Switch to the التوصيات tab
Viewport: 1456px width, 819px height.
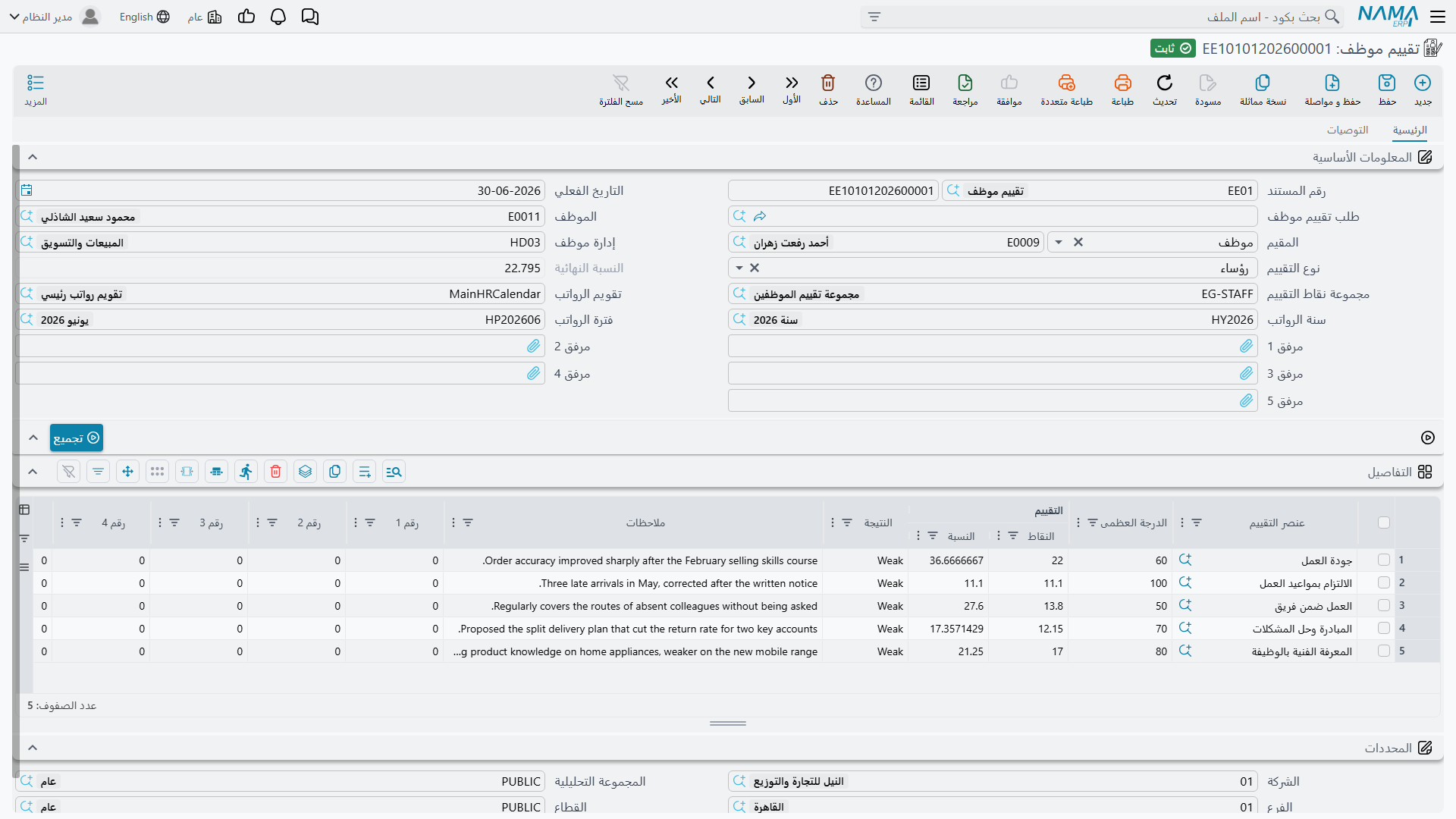pos(1348,130)
